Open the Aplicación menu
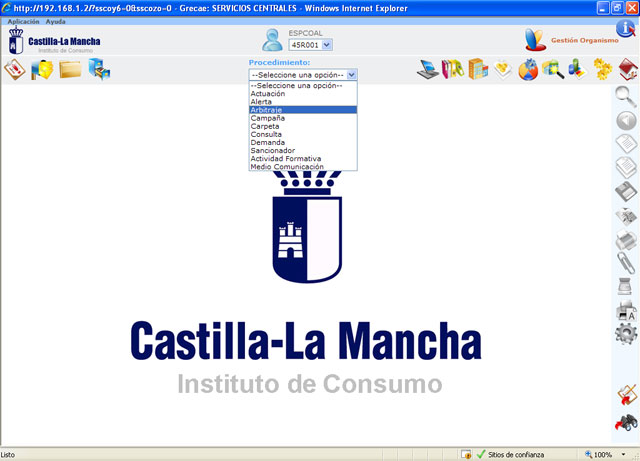This screenshot has height=461, width=640. point(23,22)
